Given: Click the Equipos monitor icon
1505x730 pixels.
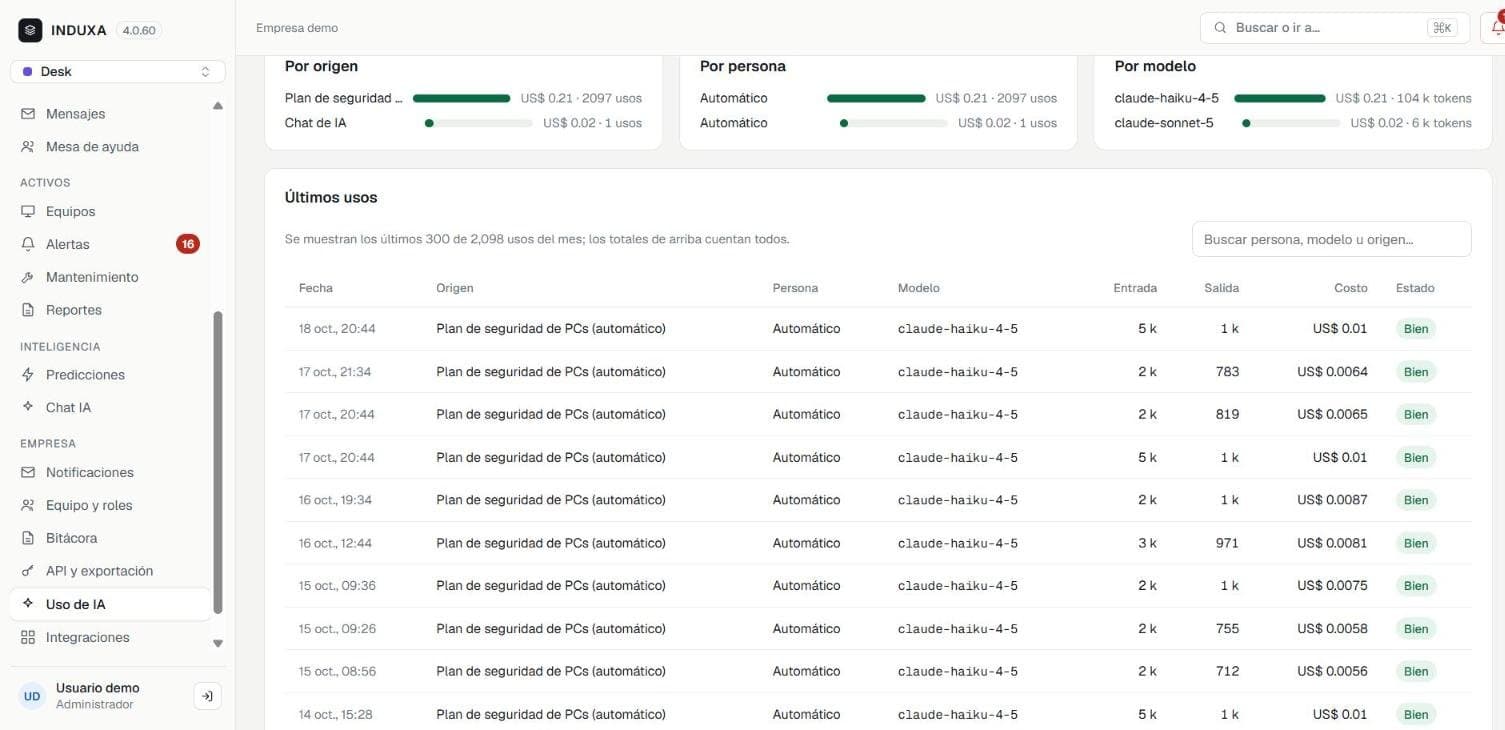Looking at the screenshot, I should 28,212.
